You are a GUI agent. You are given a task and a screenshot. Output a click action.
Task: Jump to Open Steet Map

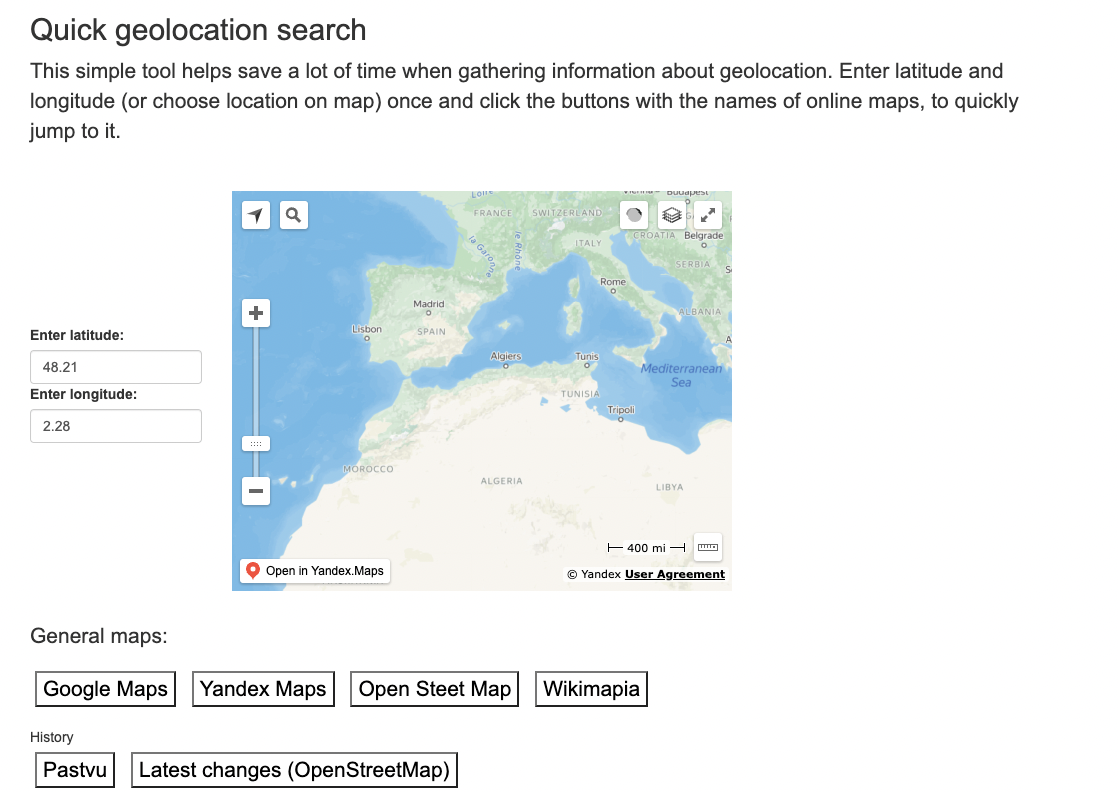pyautogui.click(x=435, y=689)
